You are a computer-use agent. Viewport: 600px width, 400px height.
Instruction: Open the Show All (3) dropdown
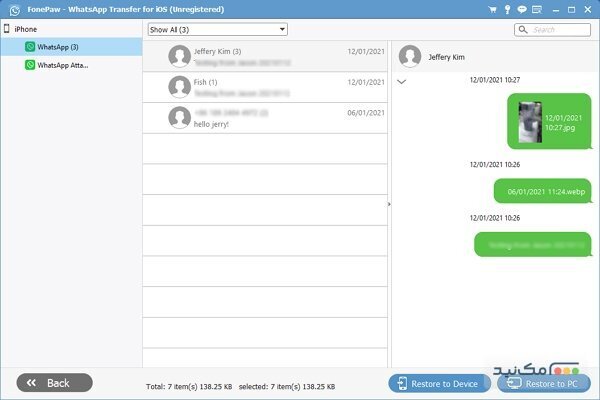click(217, 29)
